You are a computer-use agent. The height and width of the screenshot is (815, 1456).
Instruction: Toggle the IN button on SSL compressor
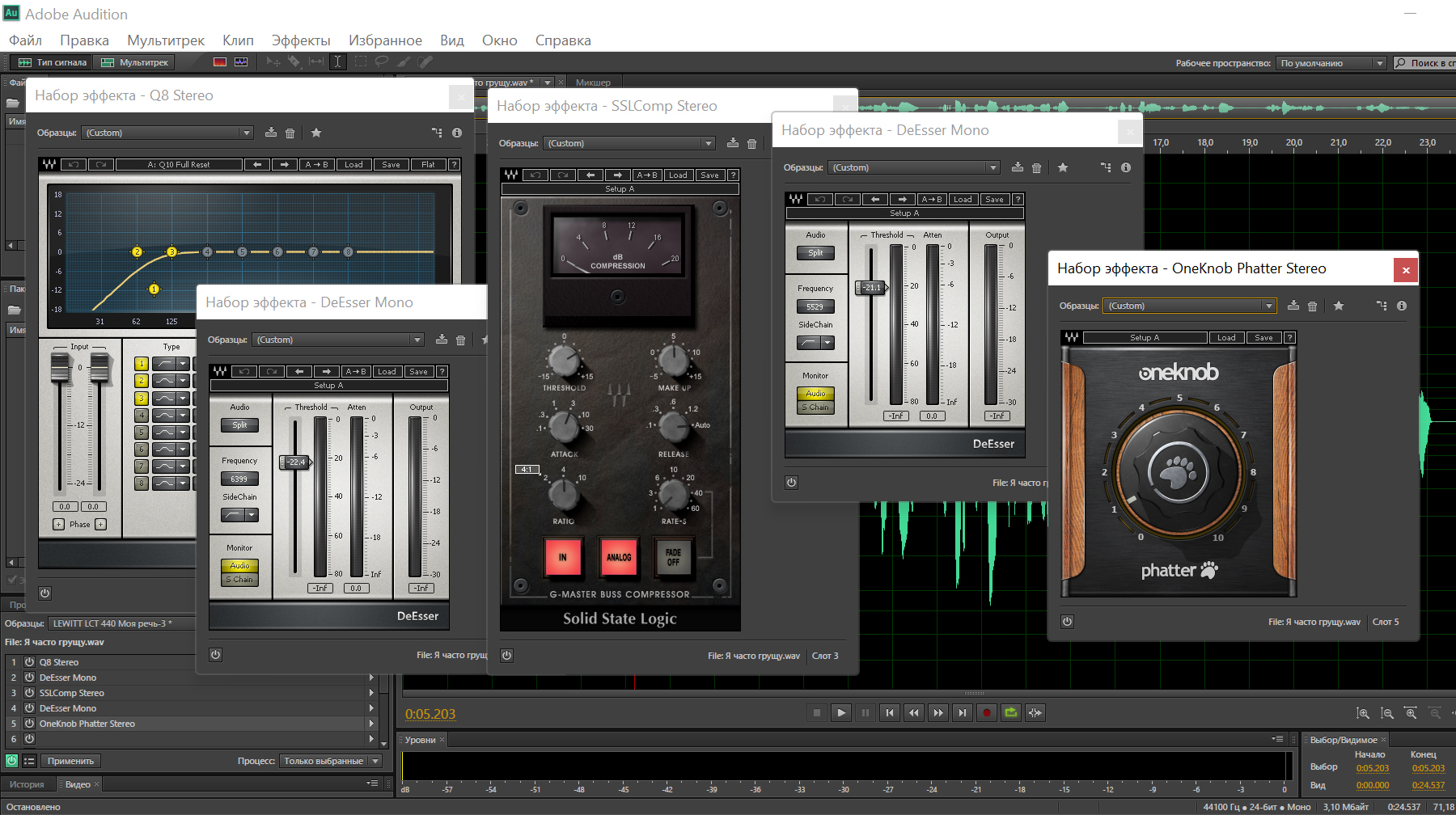(x=563, y=557)
